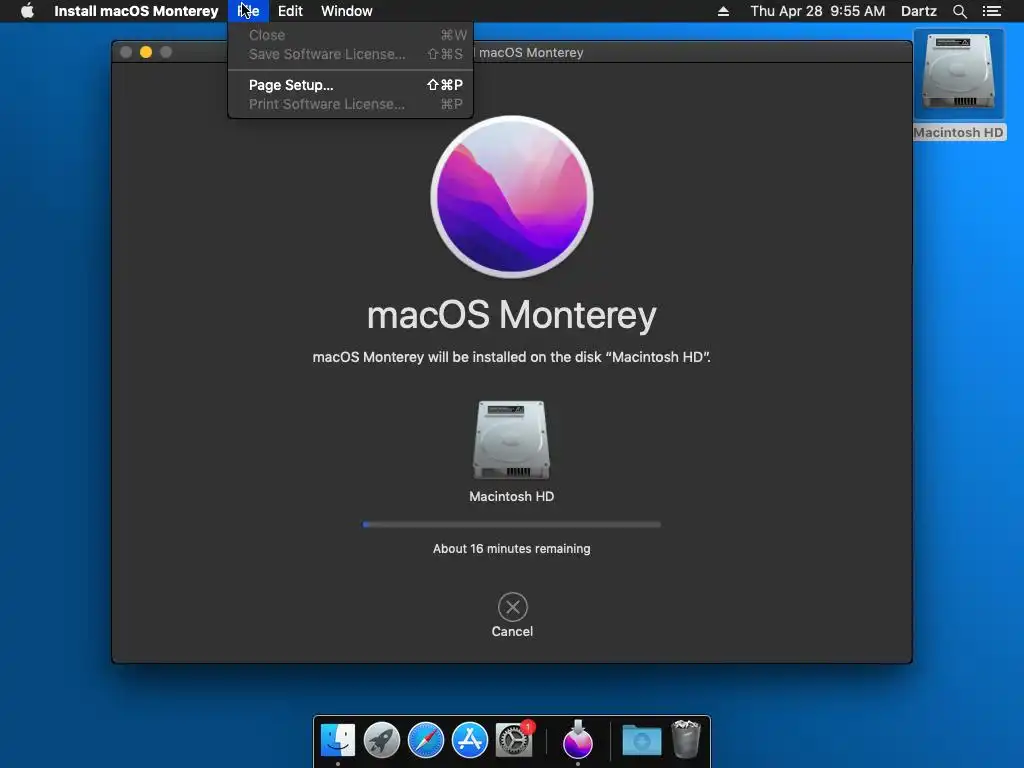This screenshot has width=1024, height=768.
Task: Click the date and time in menu bar
Action: (818, 11)
